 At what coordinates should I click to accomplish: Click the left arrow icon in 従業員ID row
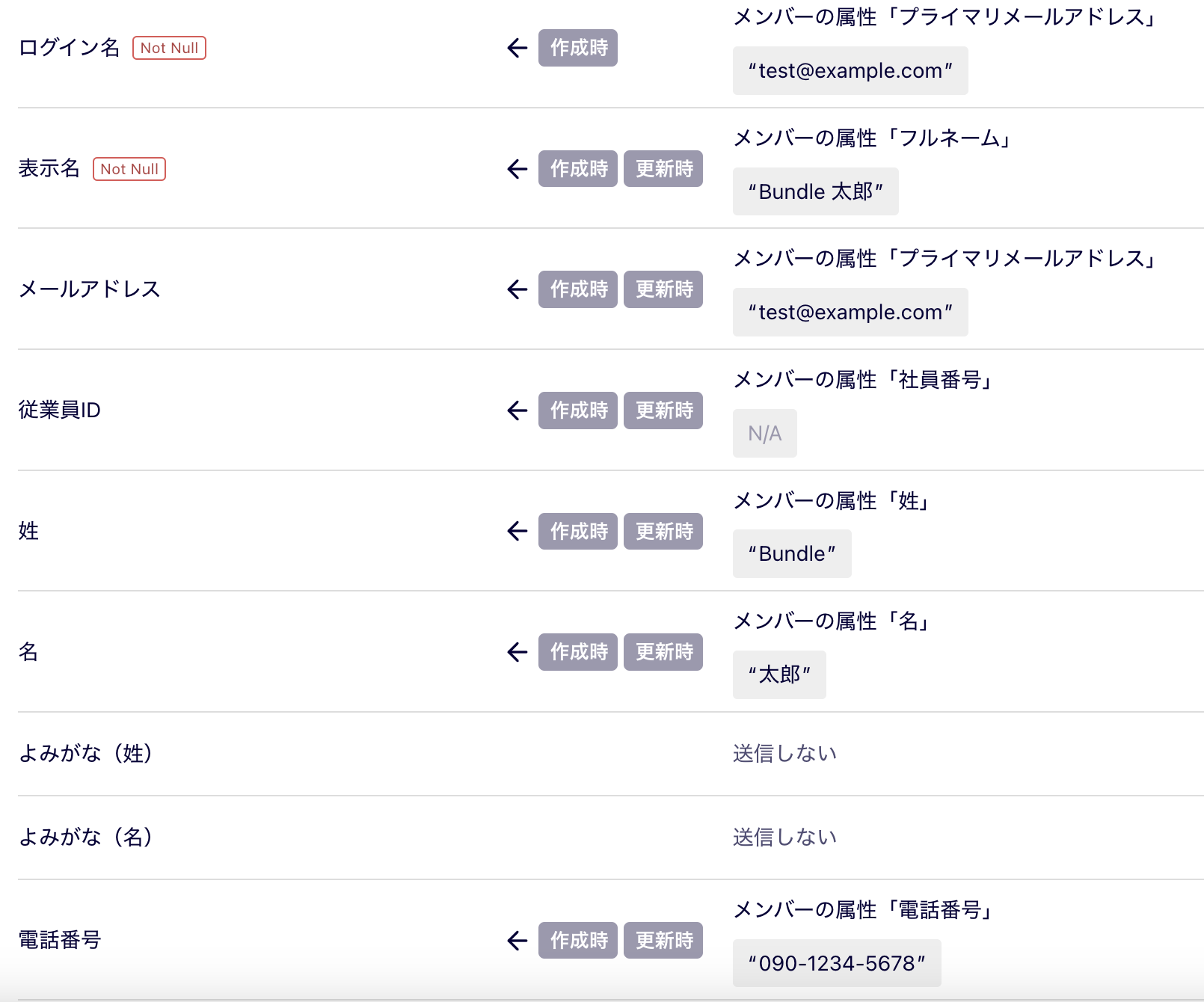[517, 411]
